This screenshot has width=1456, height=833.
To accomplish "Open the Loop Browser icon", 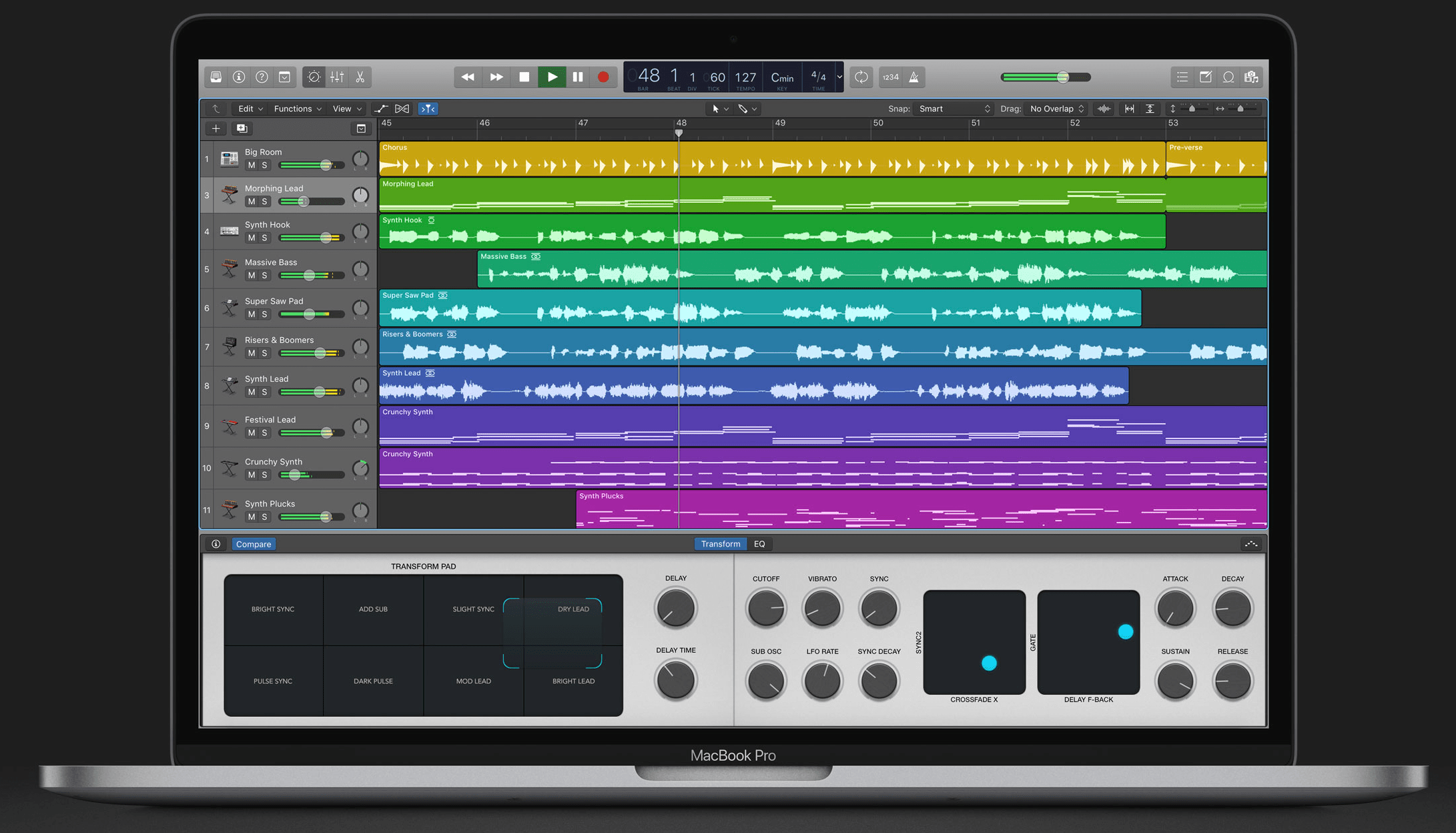I will (1228, 77).
